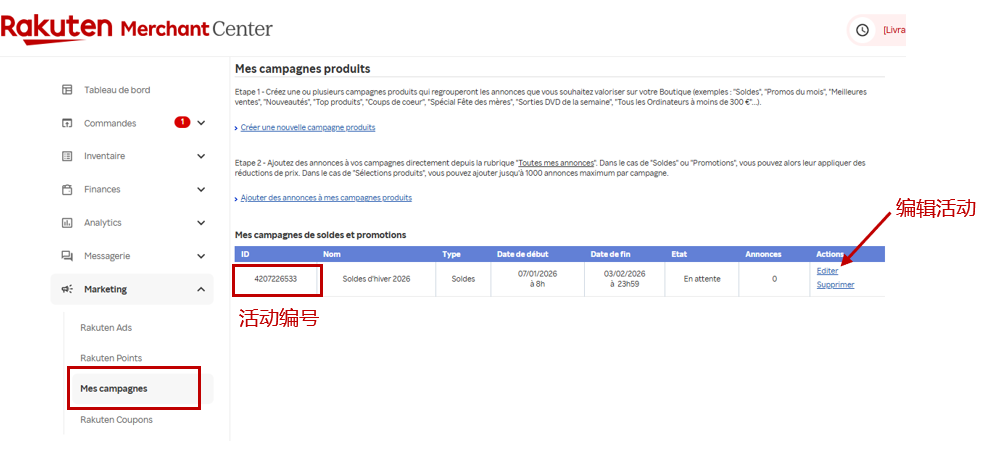The image size is (994, 460).
Task: Go to Rakuten Coupons submenu
Action: [116, 419]
